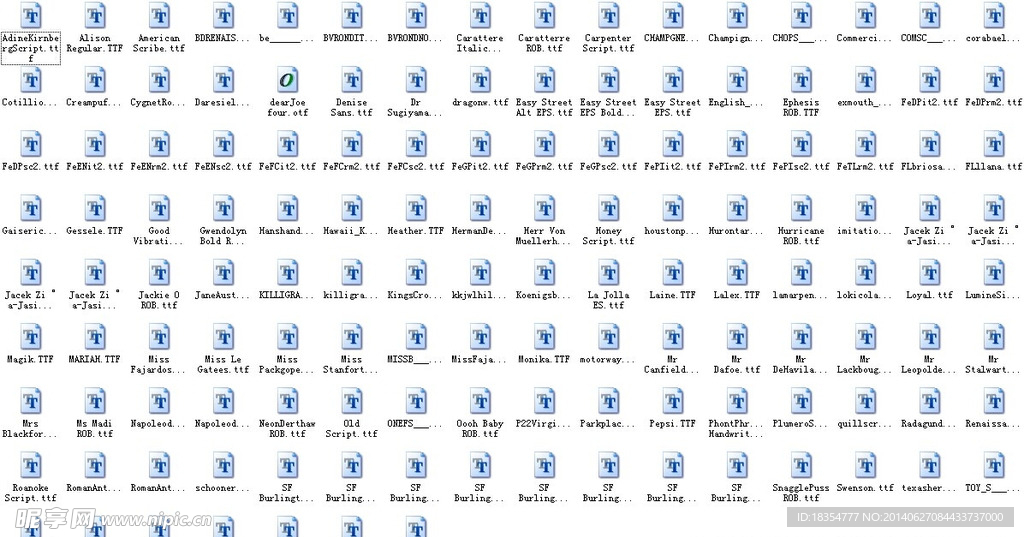Click the Swenson.ttf font icon

pyautogui.click(x=865, y=465)
